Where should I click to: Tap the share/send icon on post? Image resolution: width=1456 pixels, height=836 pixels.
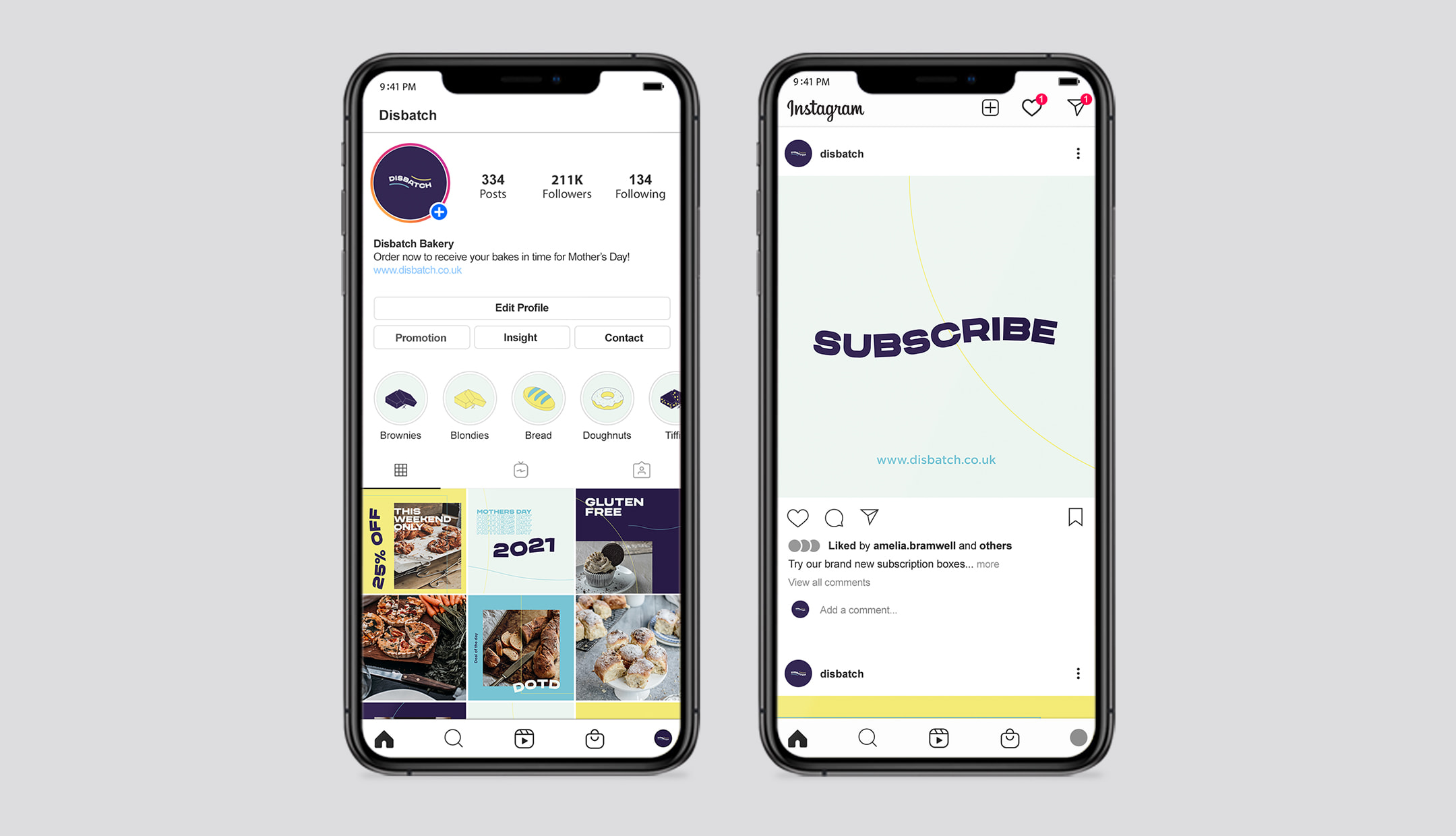(x=868, y=517)
